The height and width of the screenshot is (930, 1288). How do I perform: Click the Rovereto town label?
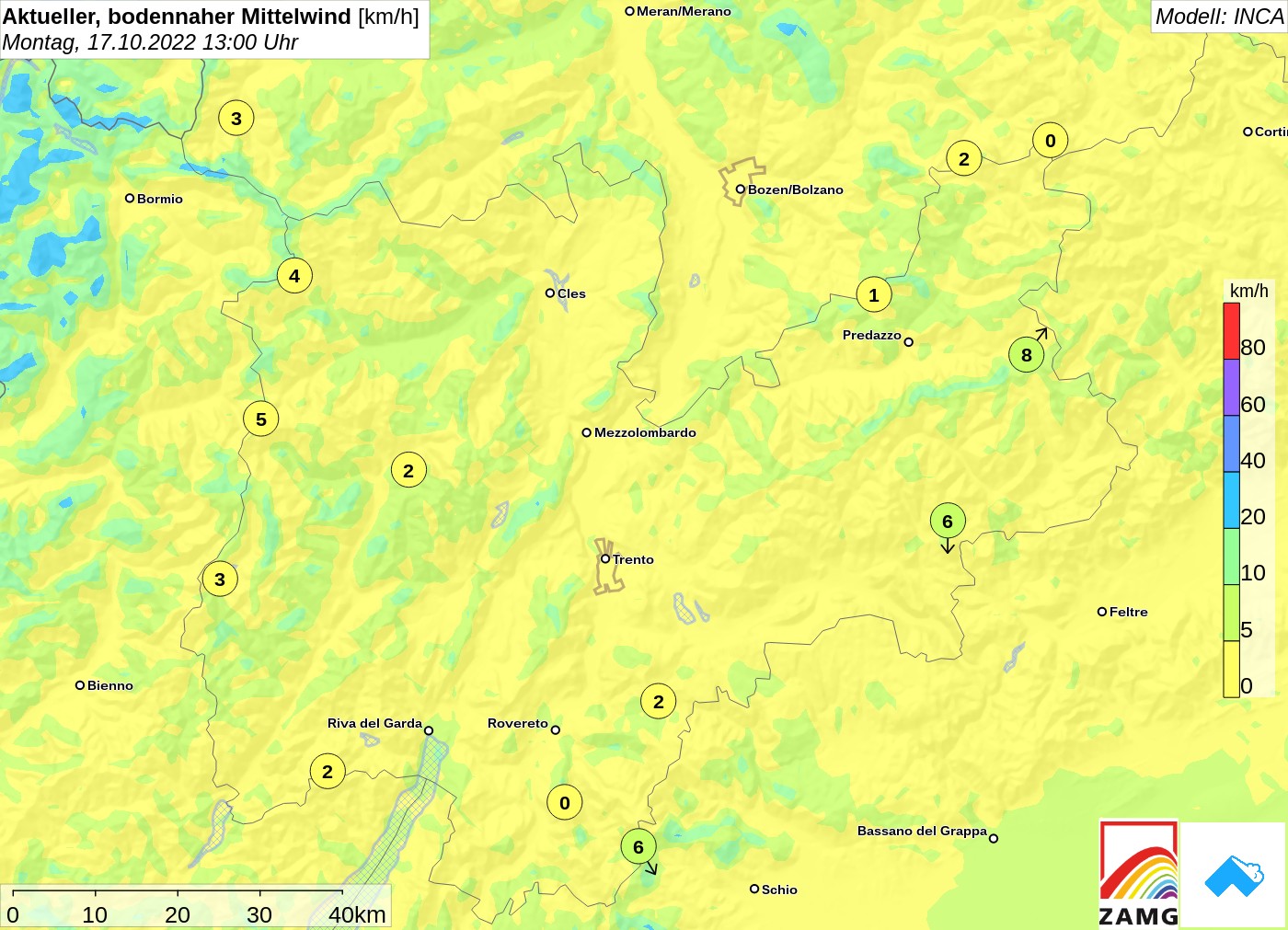coord(518,723)
